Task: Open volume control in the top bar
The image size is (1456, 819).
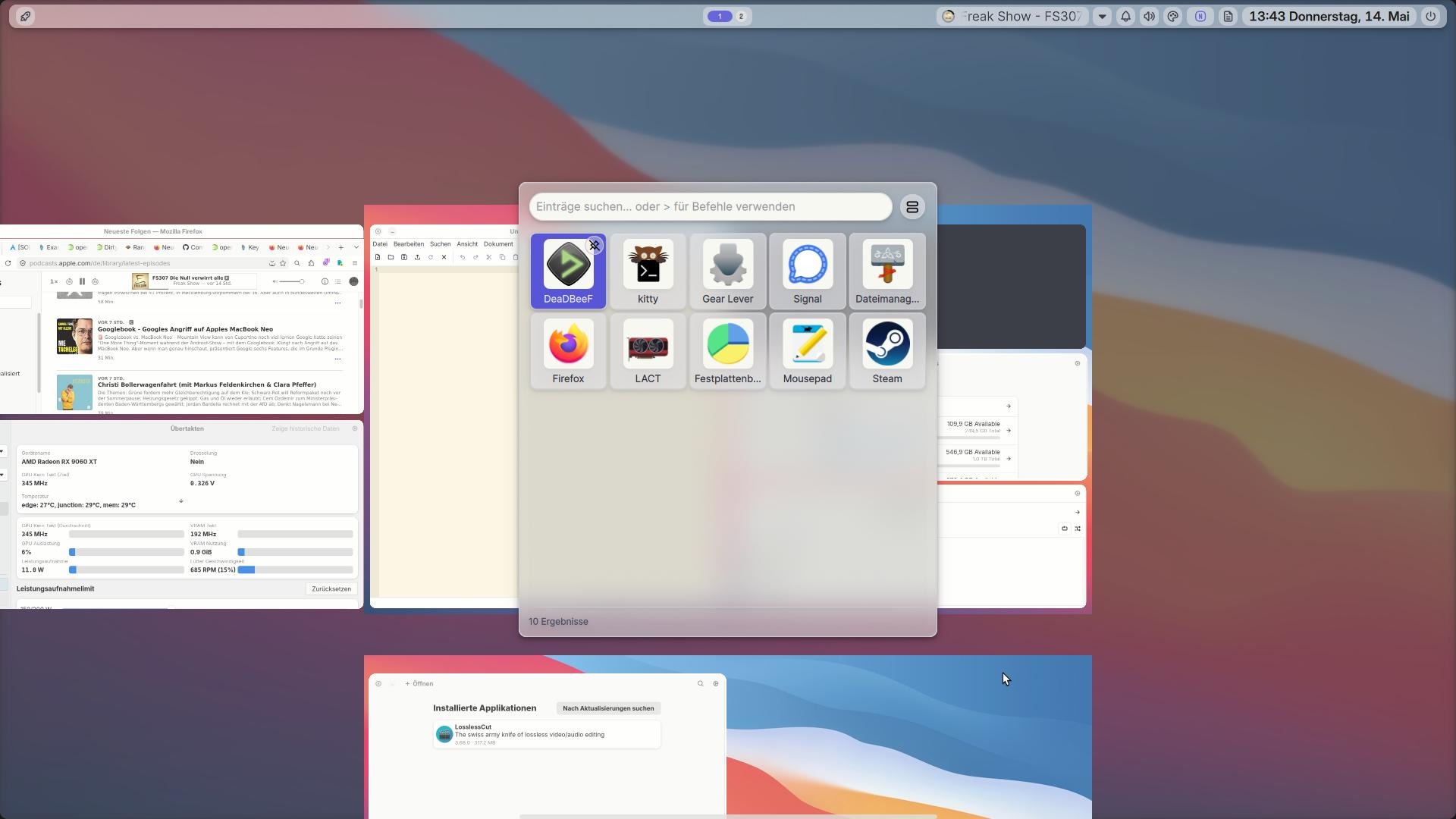Action: tap(1150, 16)
